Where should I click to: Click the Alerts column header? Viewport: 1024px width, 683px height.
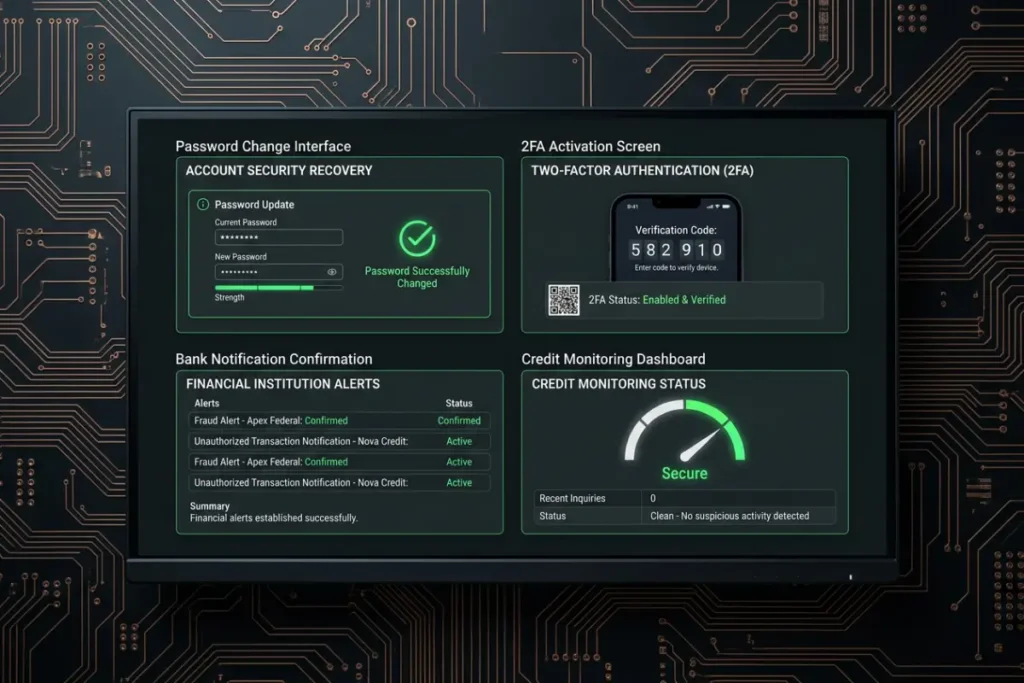pyautogui.click(x=206, y=404)
